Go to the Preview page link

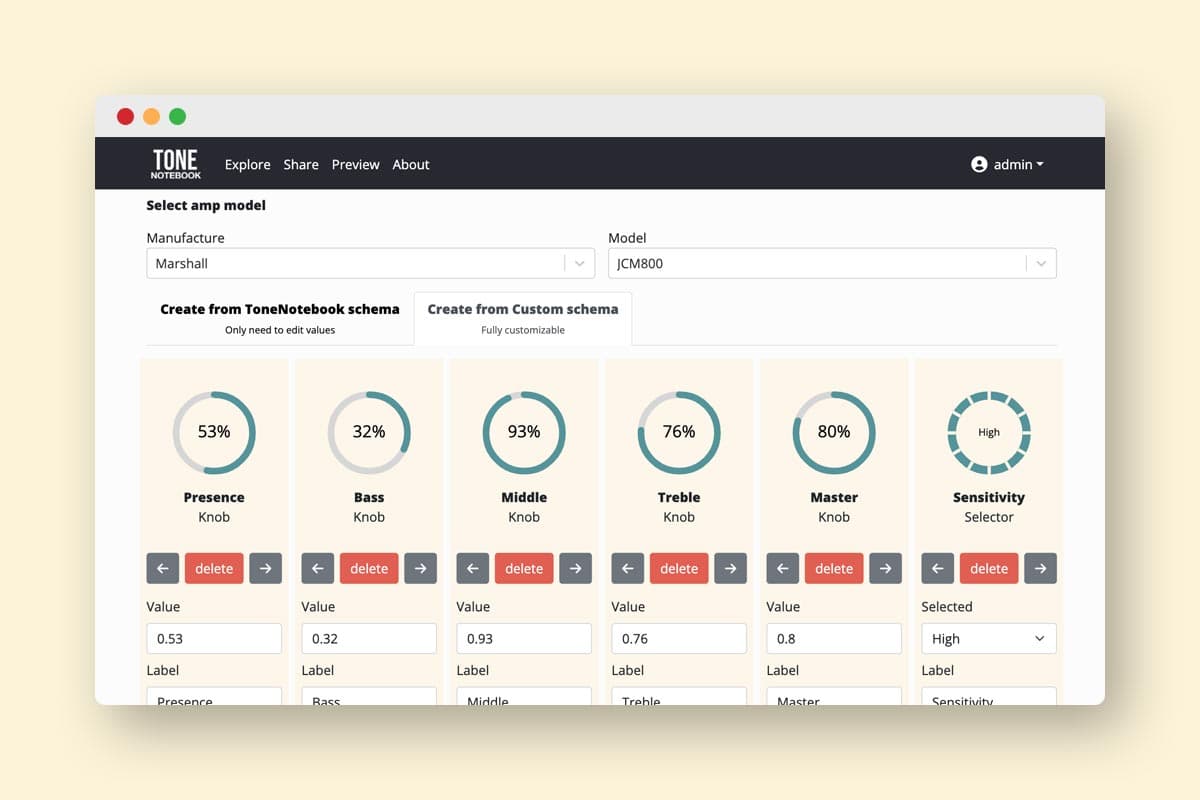355,164
